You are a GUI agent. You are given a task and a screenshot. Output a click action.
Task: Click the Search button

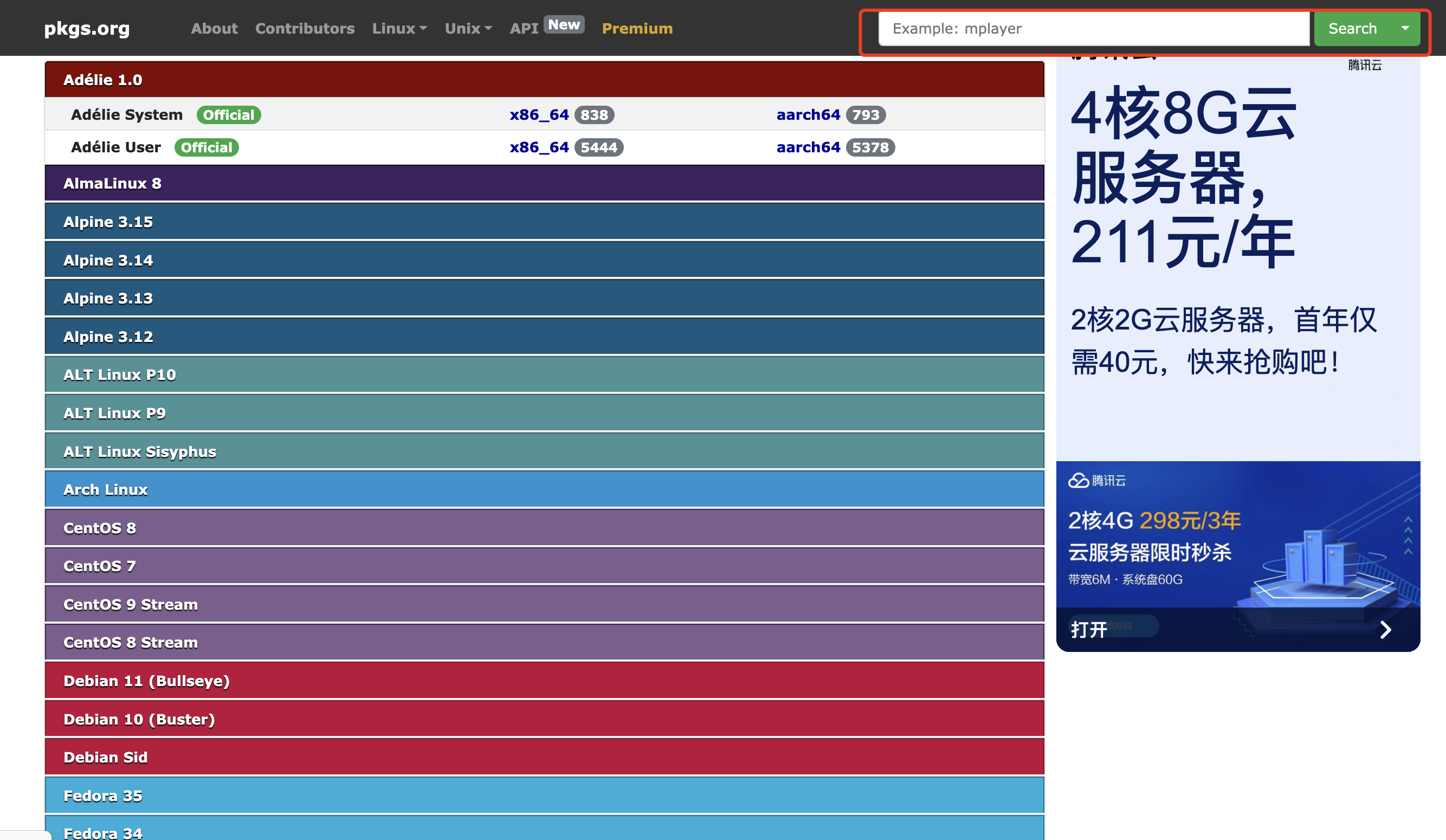click(x=1352, y=28)
